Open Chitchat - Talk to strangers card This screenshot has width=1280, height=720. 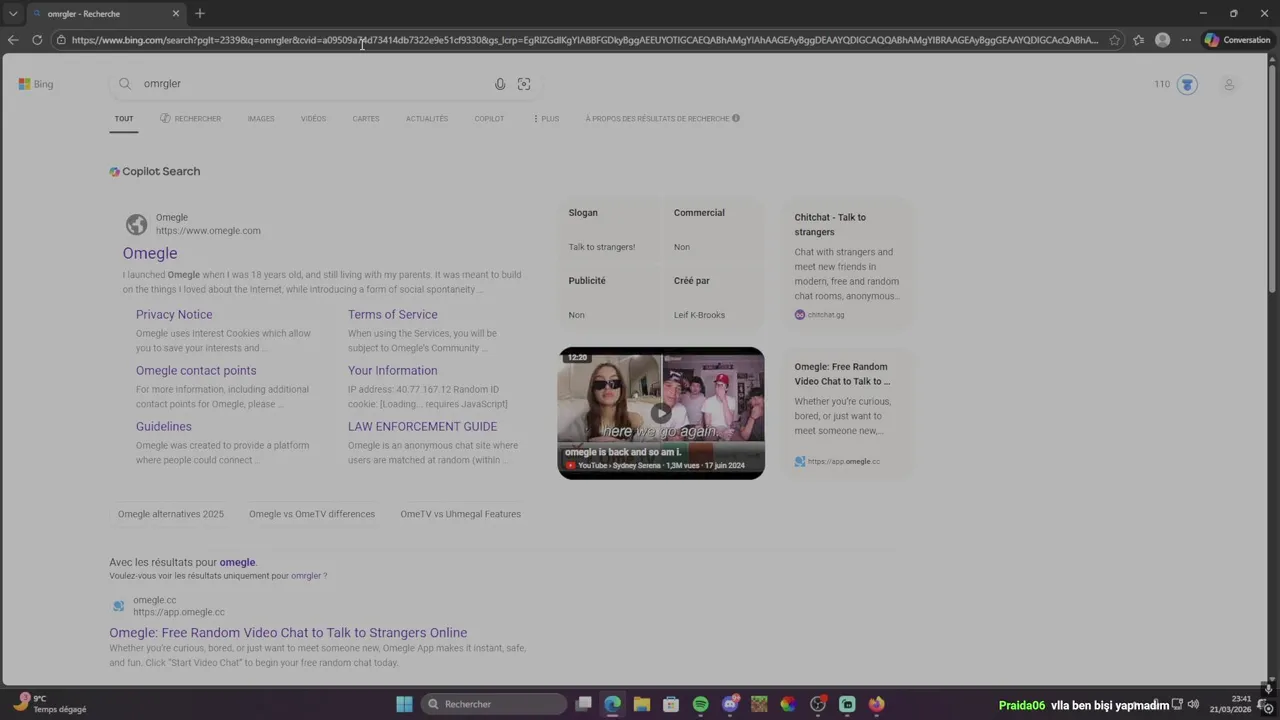coord(848,265)
